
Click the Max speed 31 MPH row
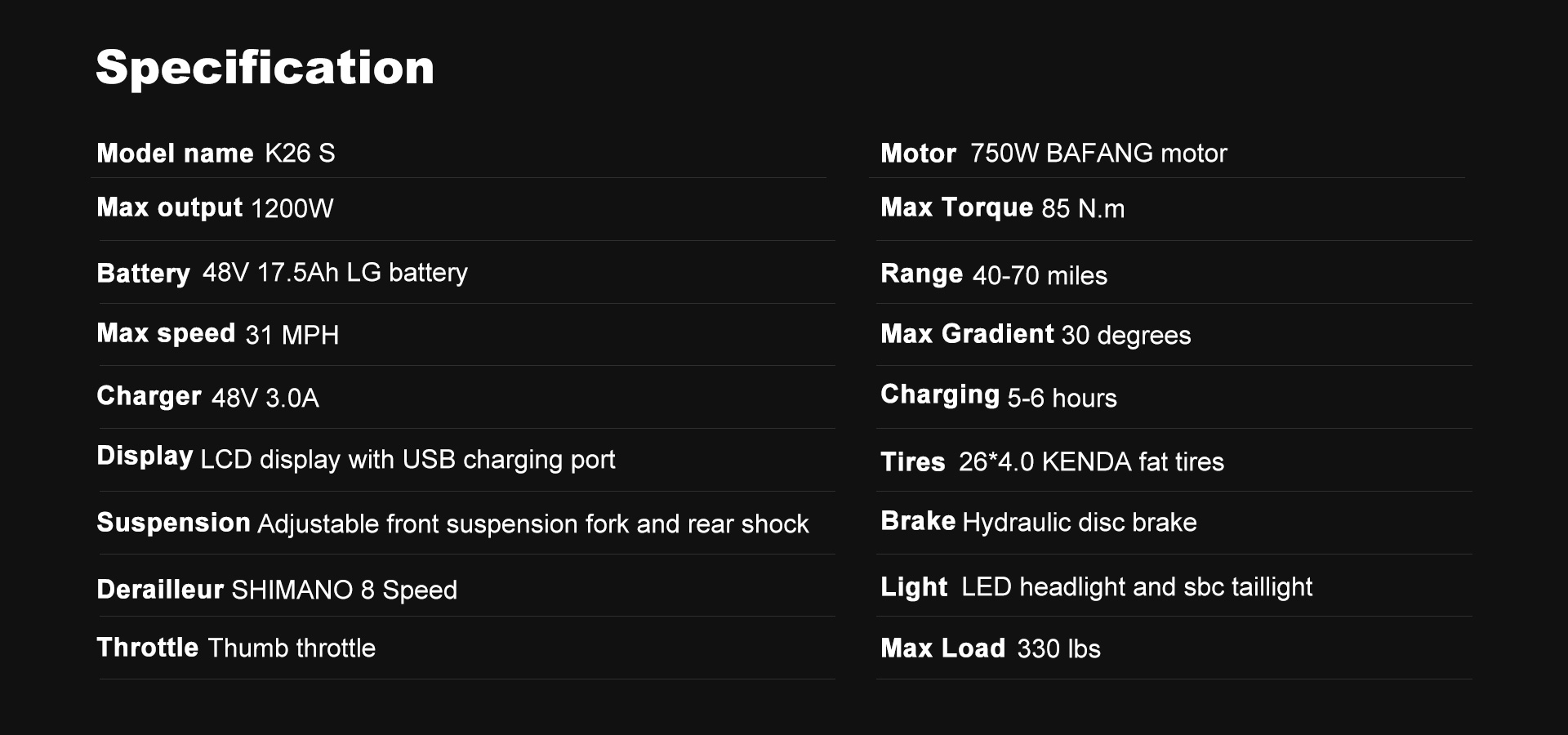pyautogui.click(x=217, y=334)
